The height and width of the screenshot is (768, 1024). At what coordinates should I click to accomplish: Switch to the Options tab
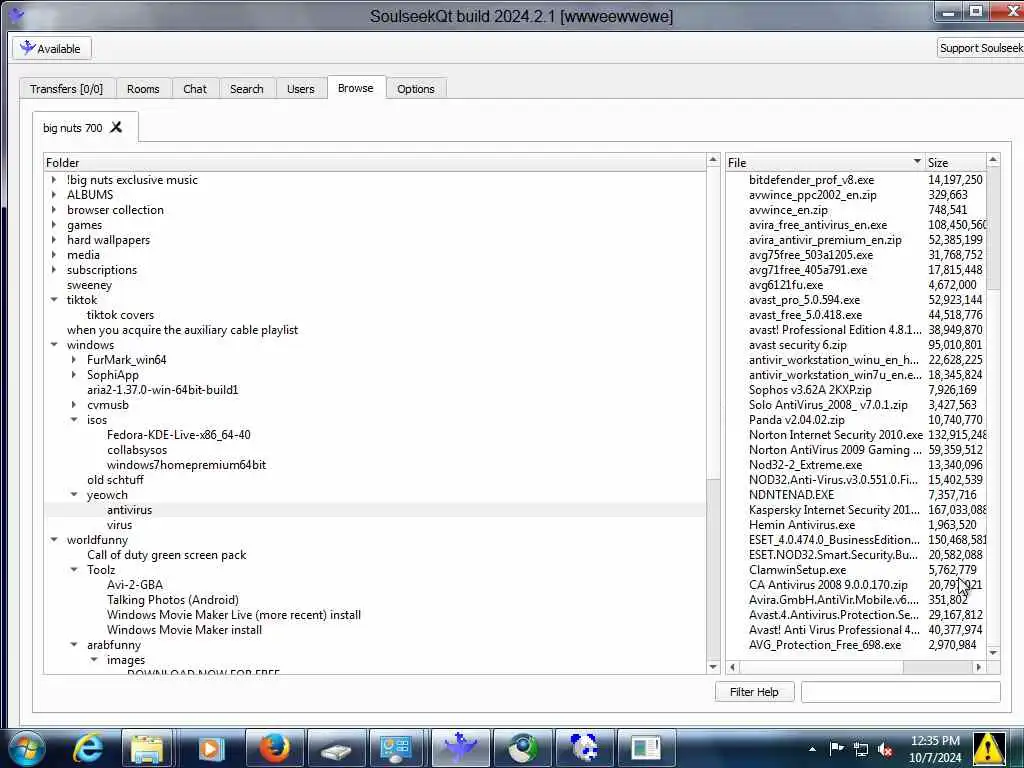pyautogui.click(x=415, y=89)
